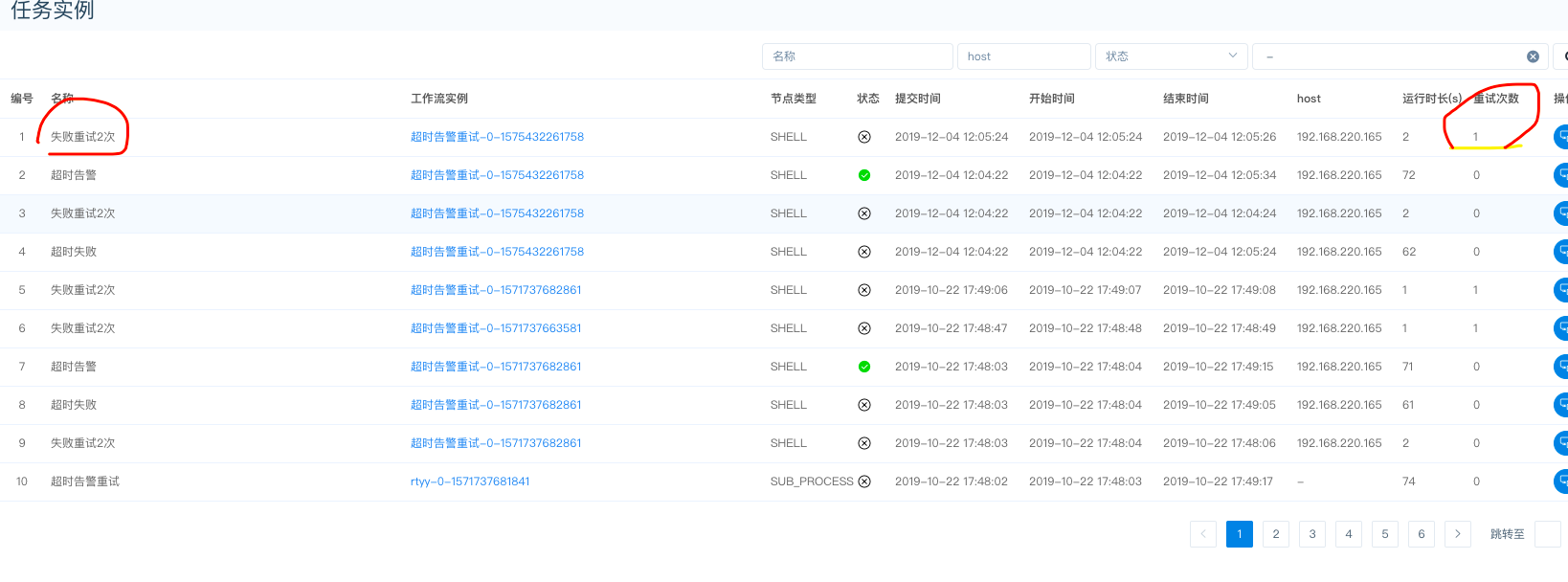
Task: Click the green success status icon in row 2
Action: click(x=864, y=175)
